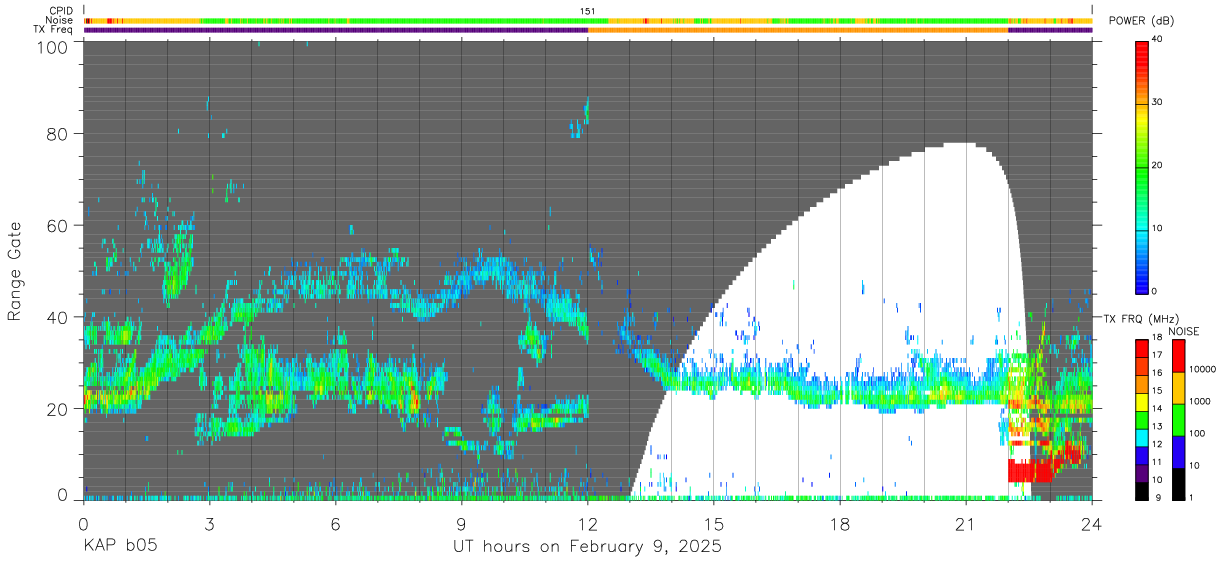1228x567 pixels.
Task: Click the 10000 tick on NOISE legend
Action: point(1202,369)
